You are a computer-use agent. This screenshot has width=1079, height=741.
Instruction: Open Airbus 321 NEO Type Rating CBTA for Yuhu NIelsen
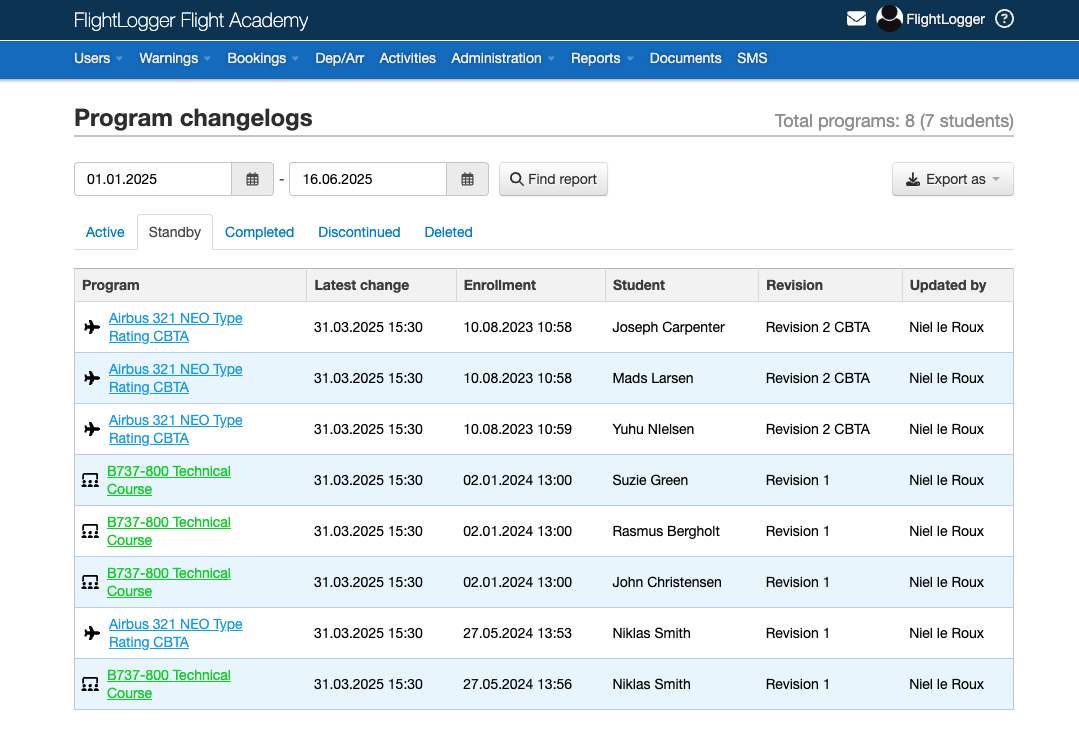(175, 428)
